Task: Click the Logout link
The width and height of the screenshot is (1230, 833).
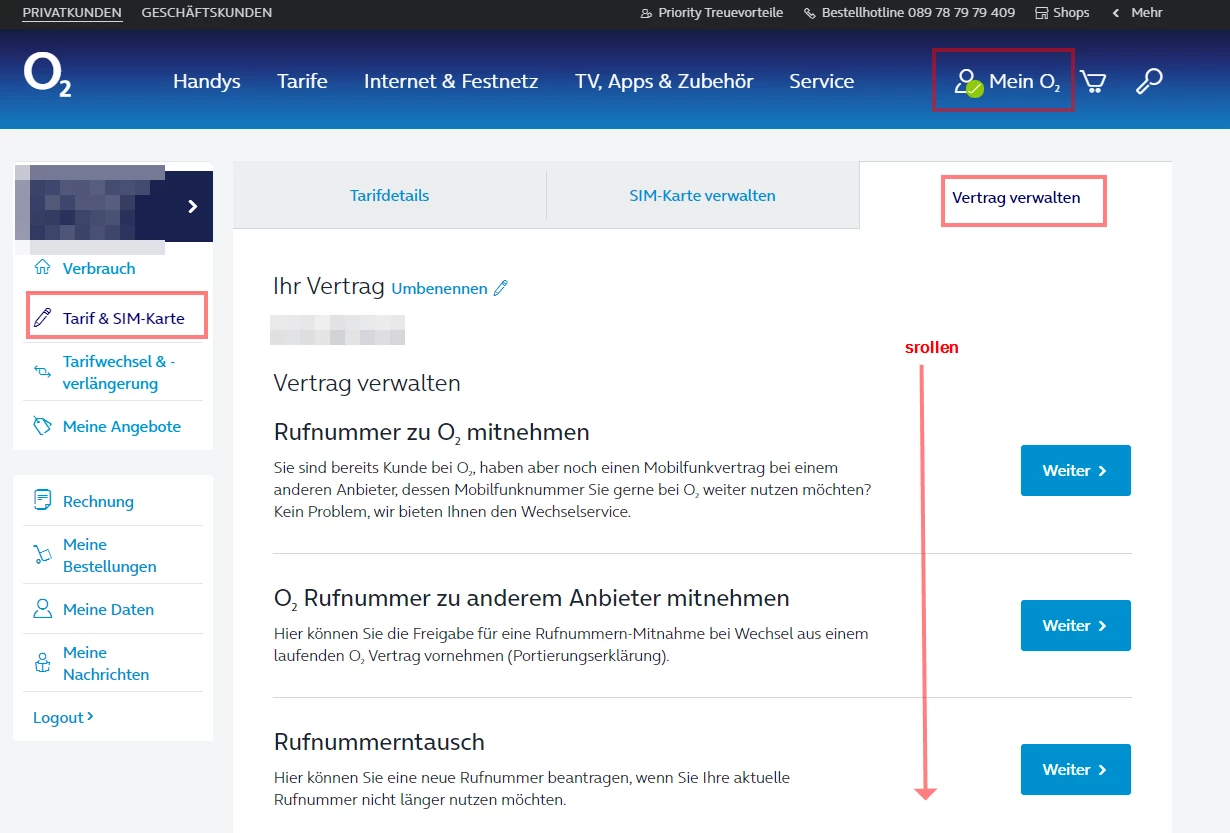Action: (63, 717)
